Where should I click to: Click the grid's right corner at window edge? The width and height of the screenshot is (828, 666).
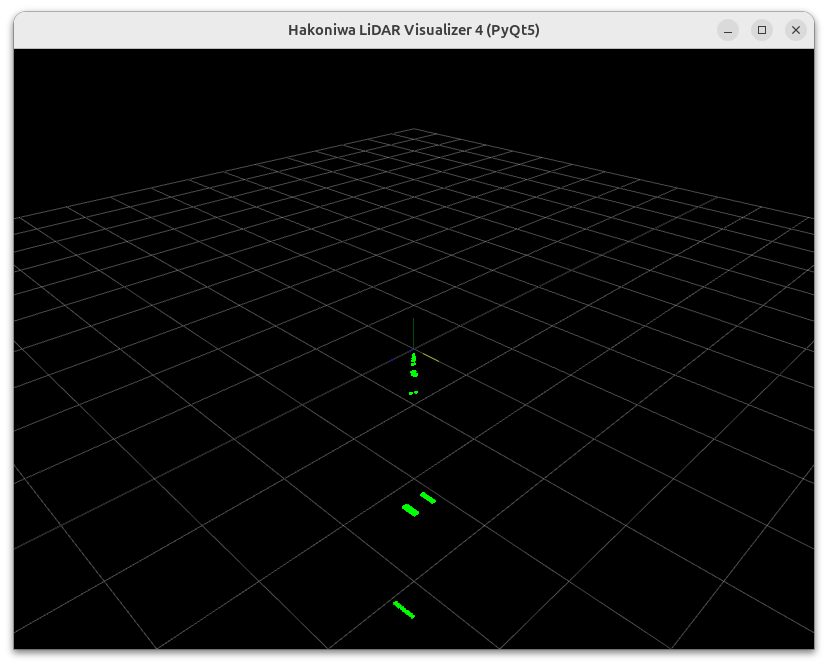coord(811,217)
